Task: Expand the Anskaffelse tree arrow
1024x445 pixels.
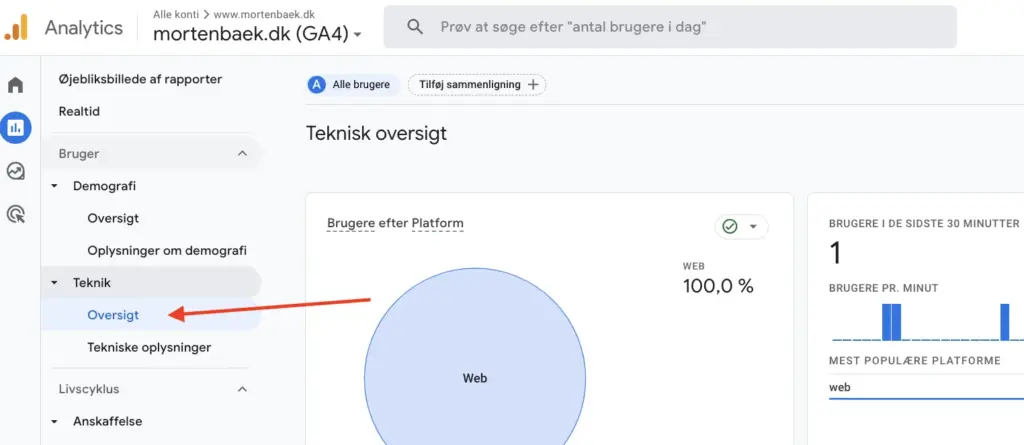Action: click(55, 421)
